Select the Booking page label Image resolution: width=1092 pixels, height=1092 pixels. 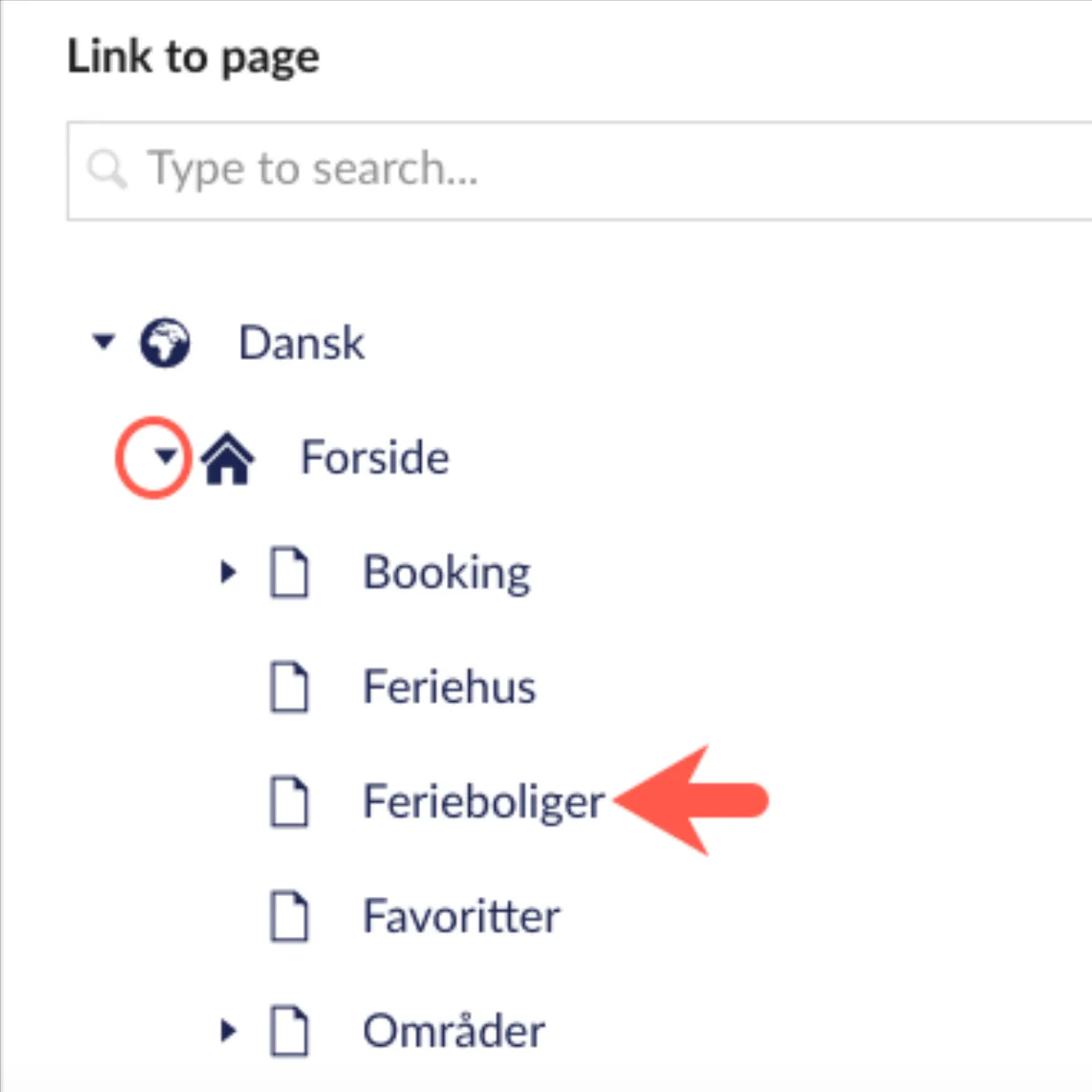tap(447, 574)
